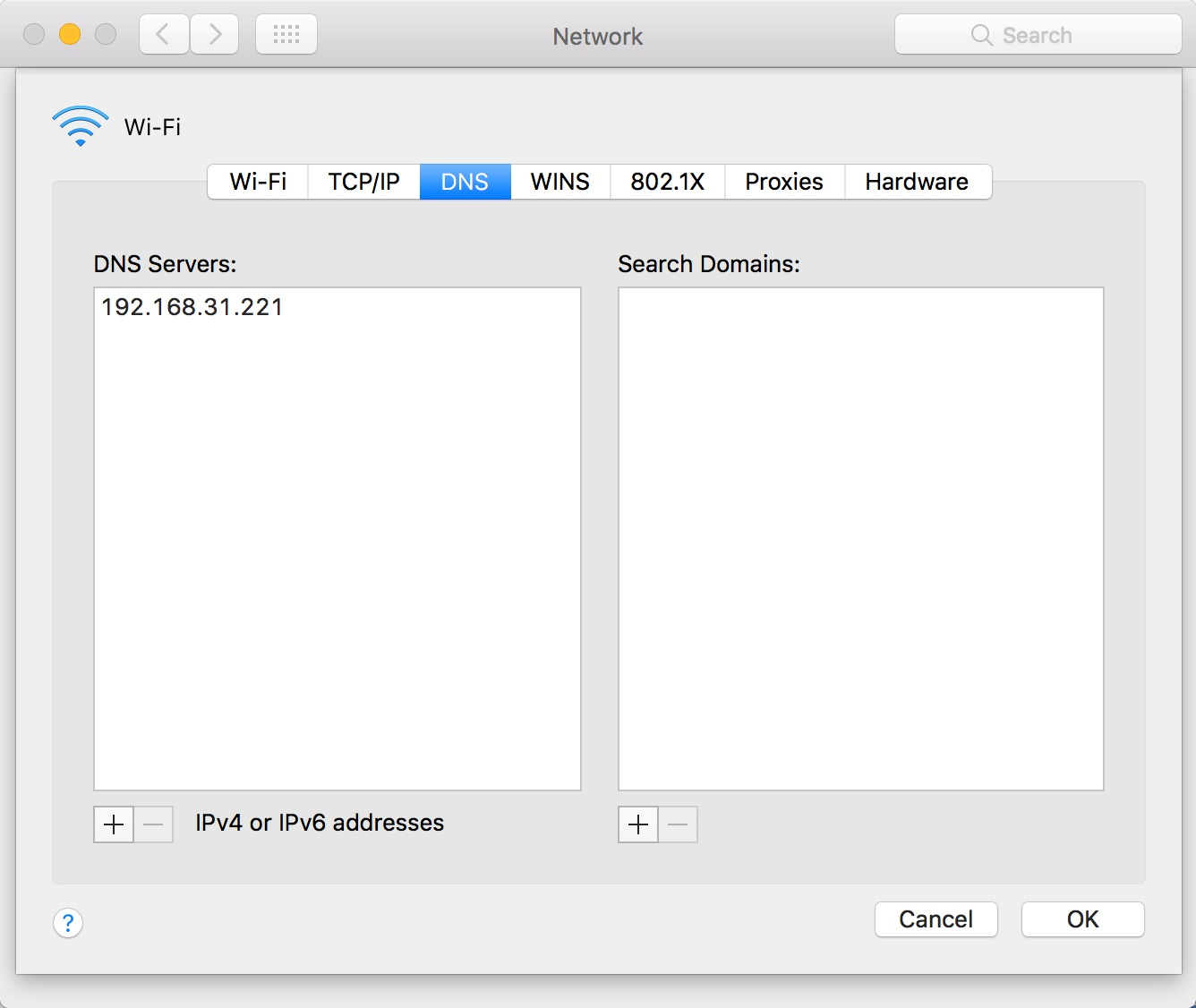Screen dimensions: 1196x1008
Task: Dismiss changes via the Cancel button
Action: point(935,919)
